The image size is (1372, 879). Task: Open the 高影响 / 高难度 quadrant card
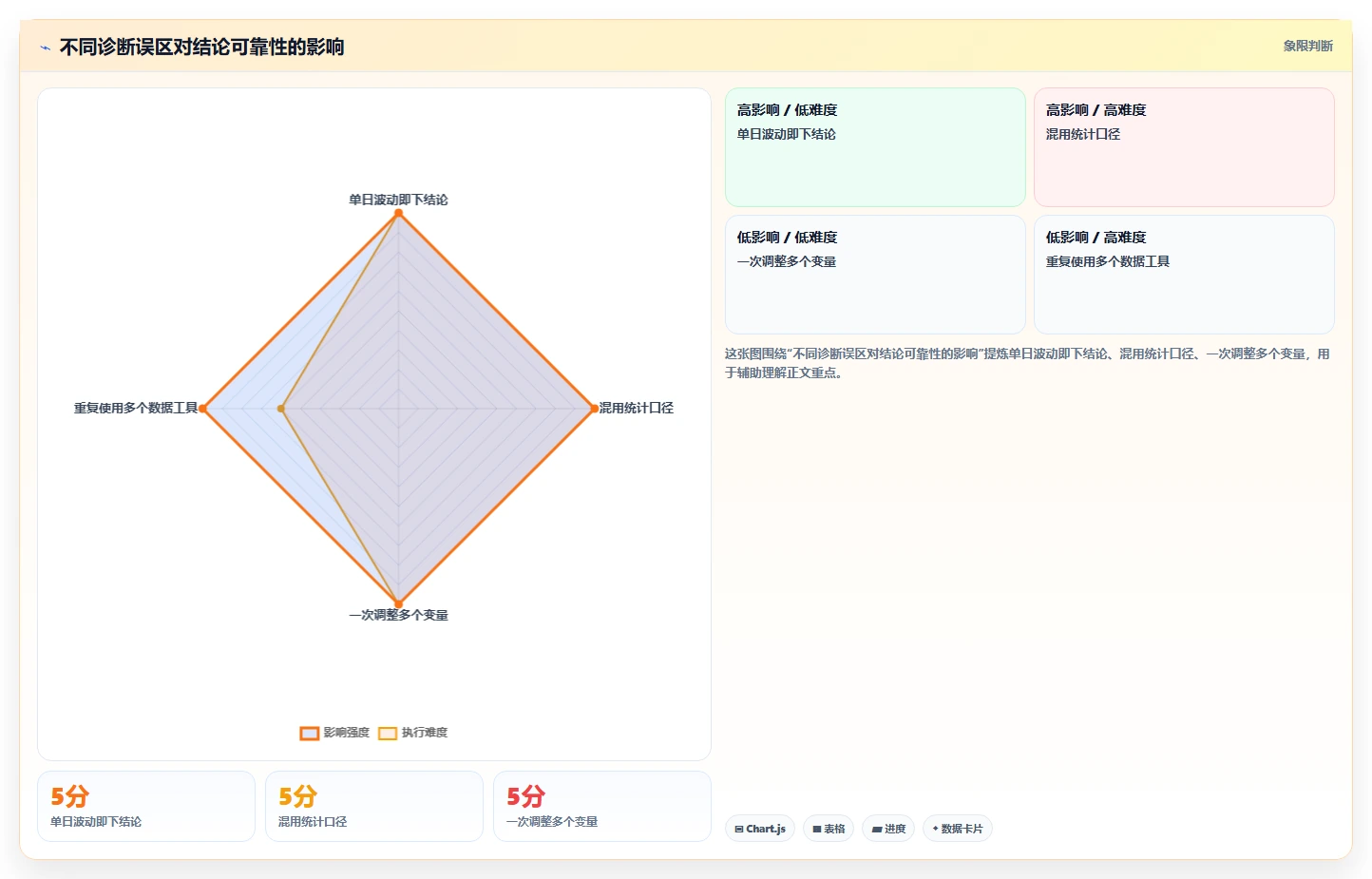tap(1184, 147)
